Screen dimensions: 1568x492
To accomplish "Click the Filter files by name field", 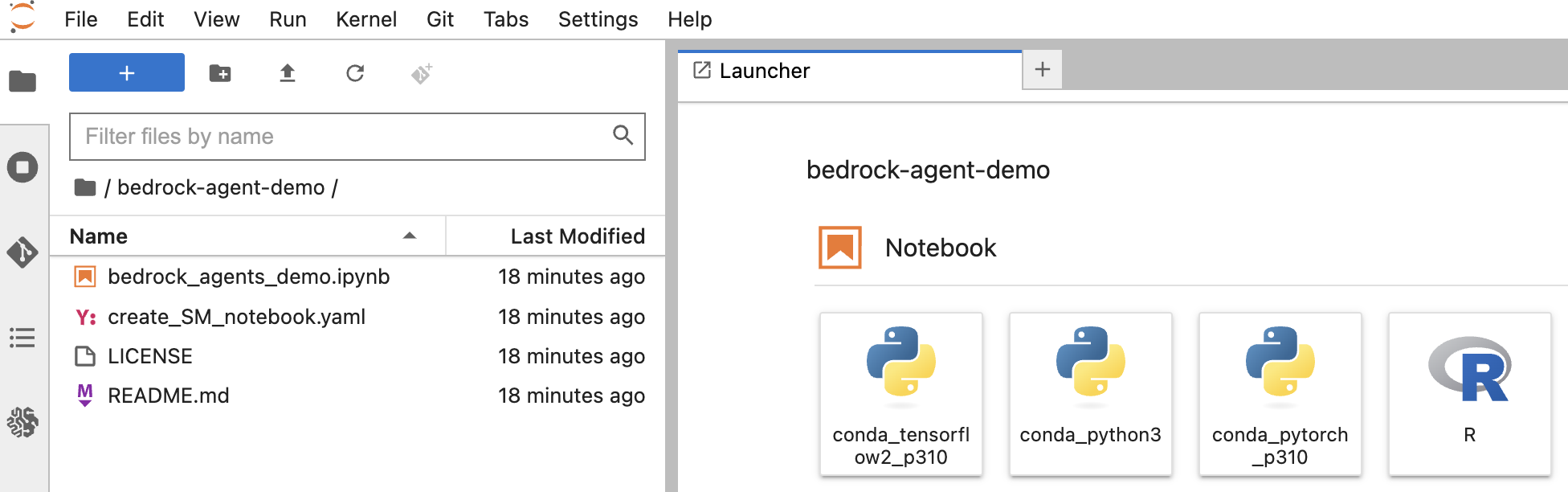I will (x=357, y=137).
